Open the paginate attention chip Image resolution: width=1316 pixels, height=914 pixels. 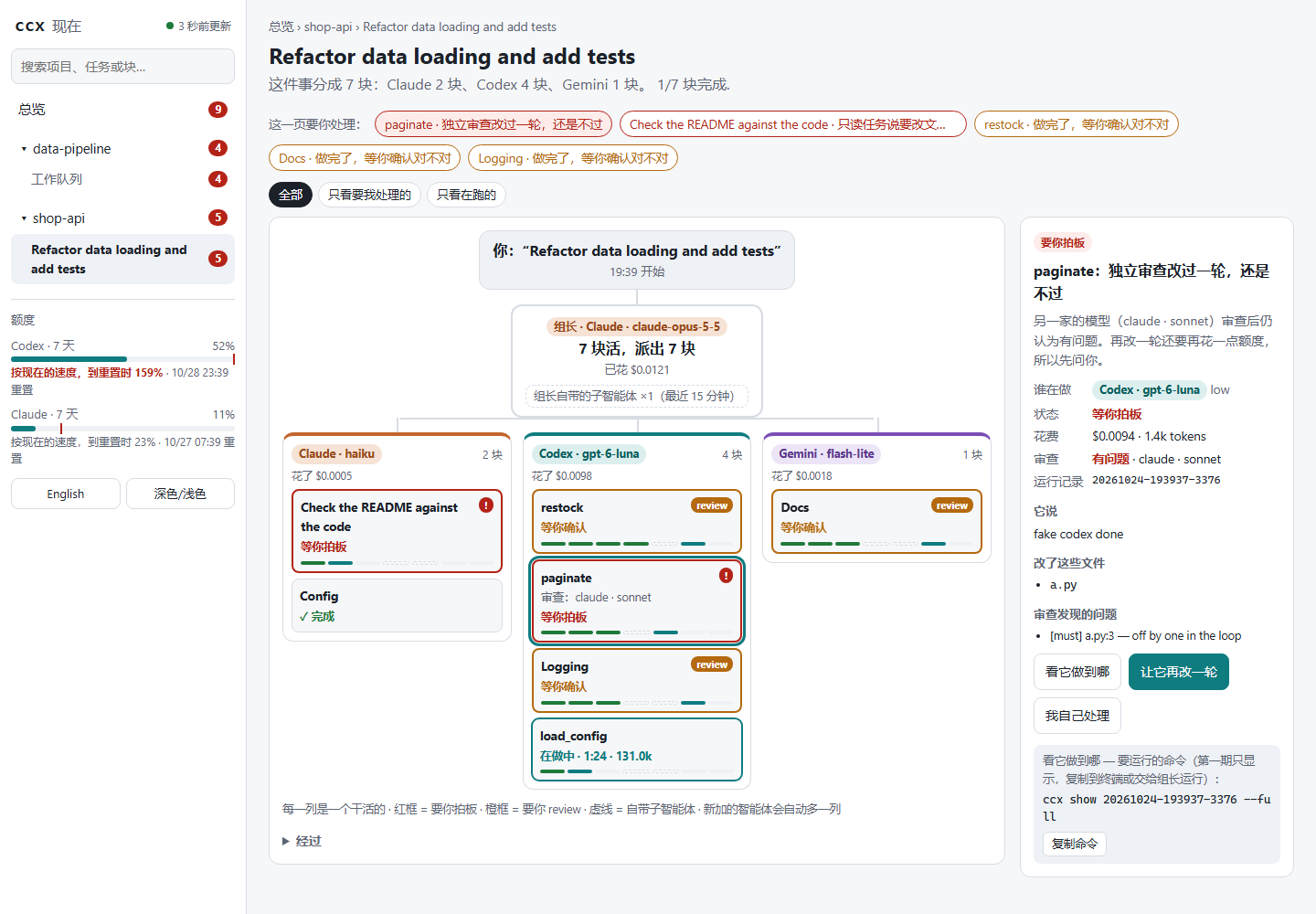493,124
